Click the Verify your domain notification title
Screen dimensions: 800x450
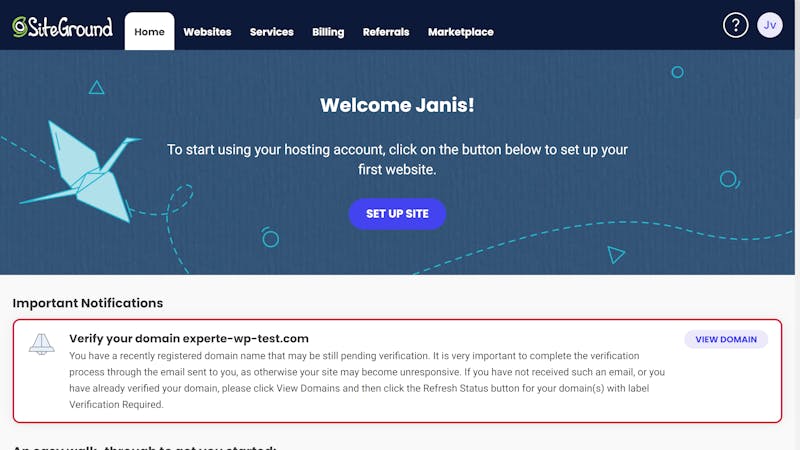[x=189, y=338]
